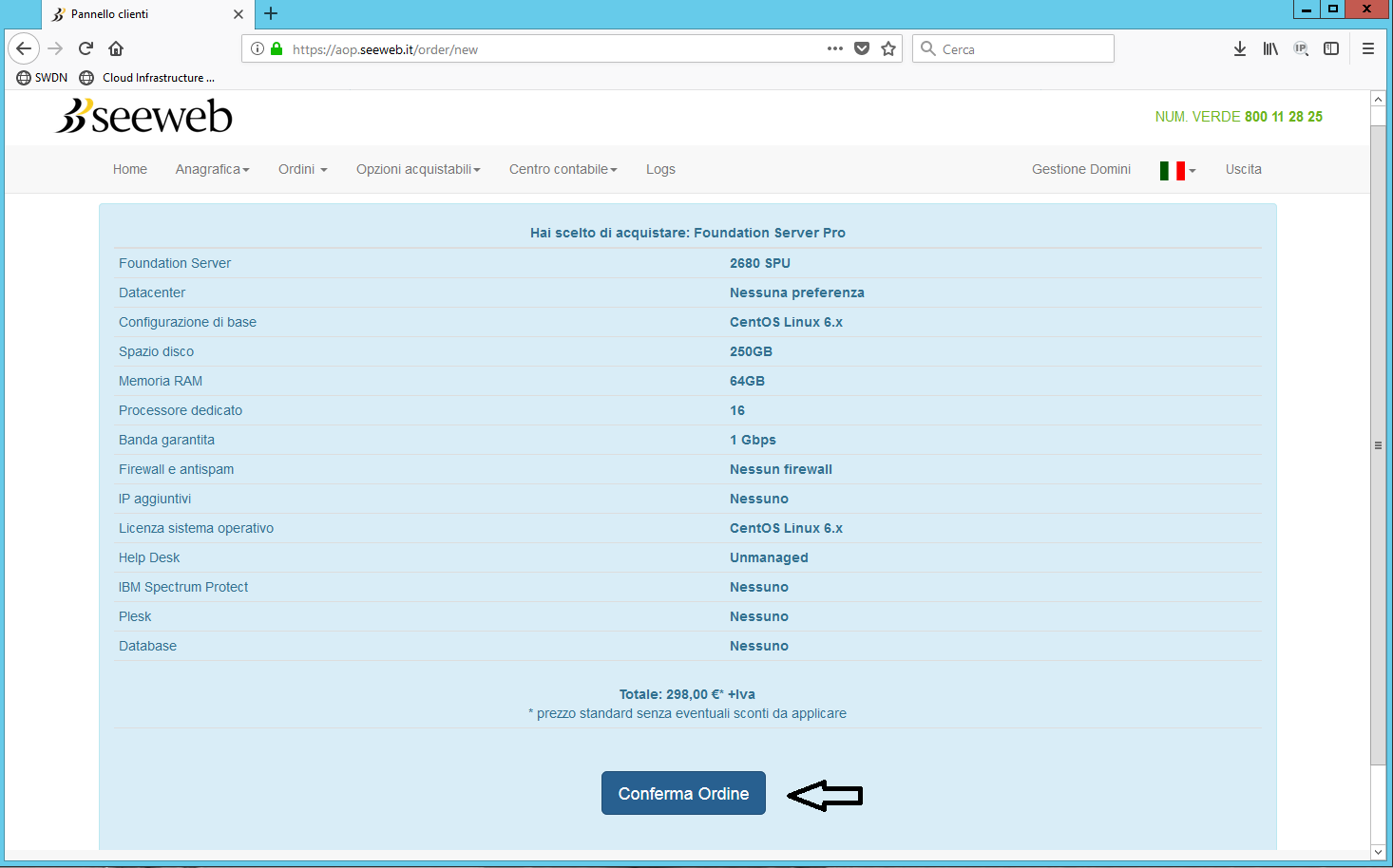
Task: Click the green padlock security icon
Action: coord(277,48)
